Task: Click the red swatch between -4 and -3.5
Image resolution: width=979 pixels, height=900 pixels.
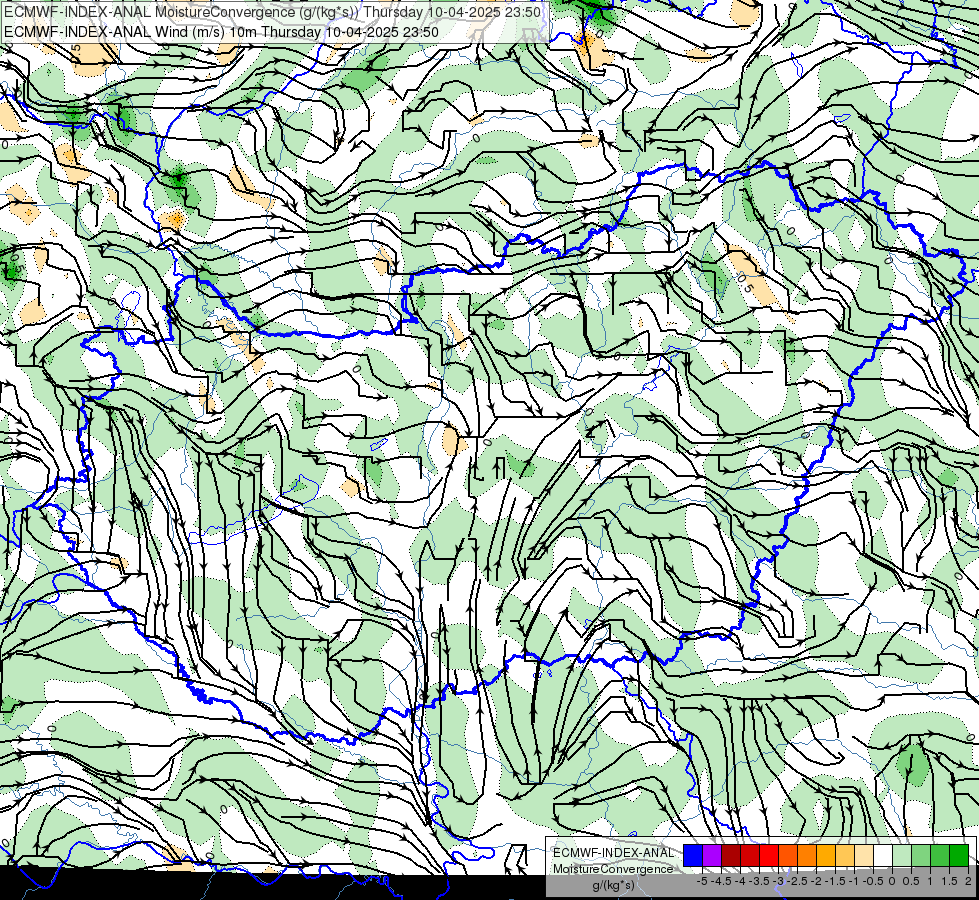Action: (750, 856)
